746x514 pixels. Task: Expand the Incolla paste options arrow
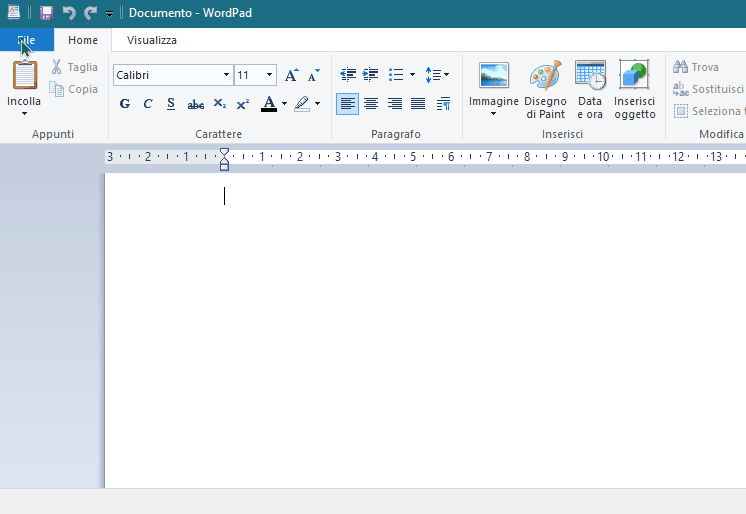[x=24, y=113]
